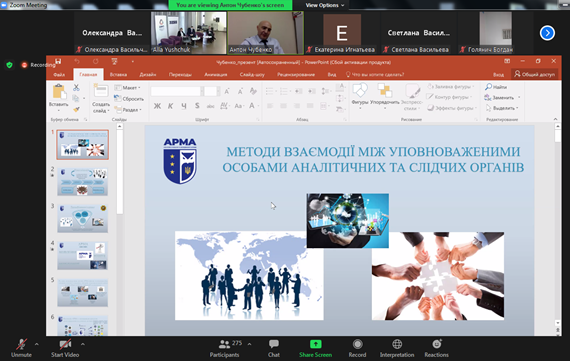Open the Participants panel
Viewport: 570px width, 362px height.
[x=225, y=348]
